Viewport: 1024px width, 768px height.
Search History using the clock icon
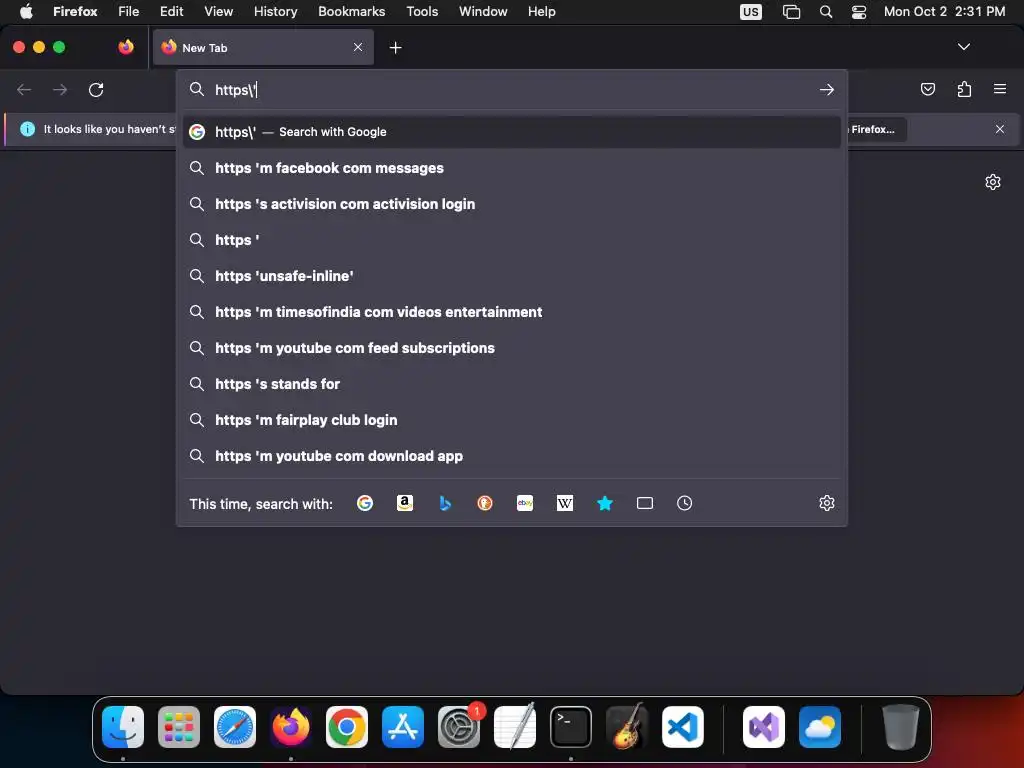tap(684, 503)
